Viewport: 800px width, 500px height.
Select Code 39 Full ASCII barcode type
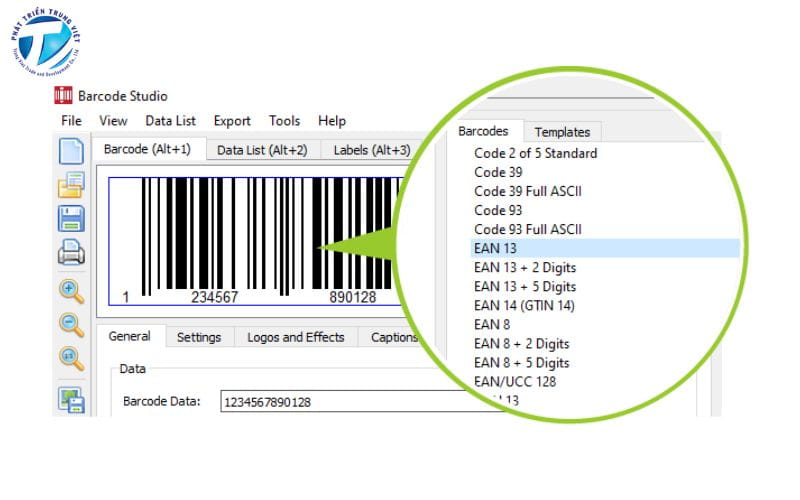pyautogui.click(x=528, y=191)
